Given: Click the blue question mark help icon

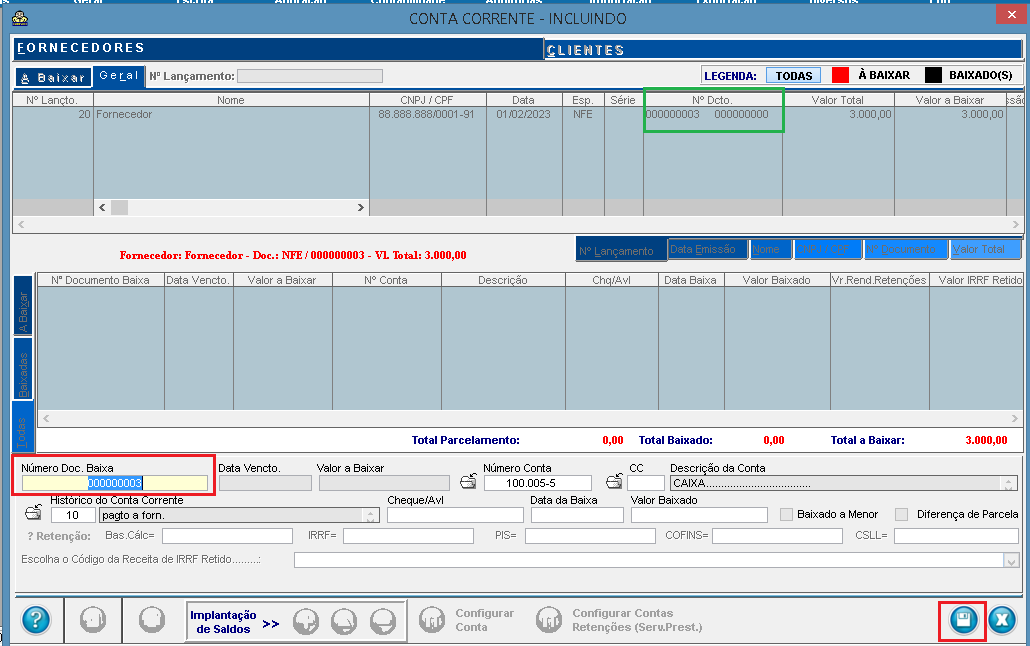Looking at the screenshot, I should click(35, 619).
